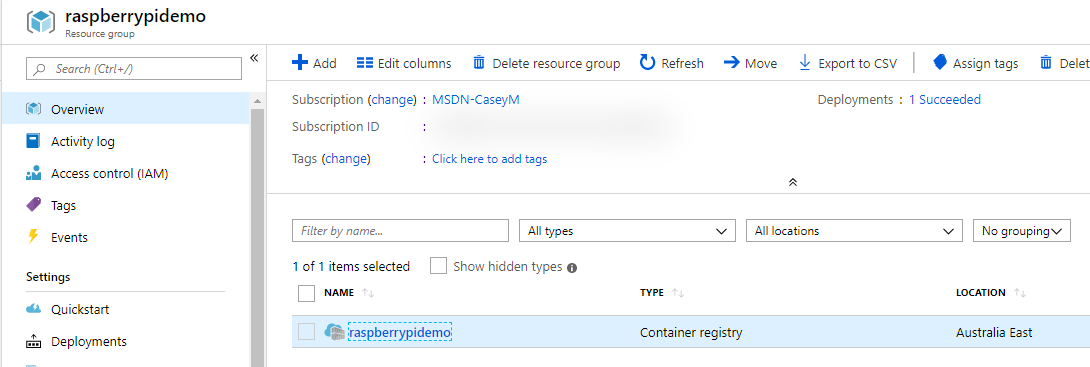Click the Overview cube icon in sidebar

33,109
